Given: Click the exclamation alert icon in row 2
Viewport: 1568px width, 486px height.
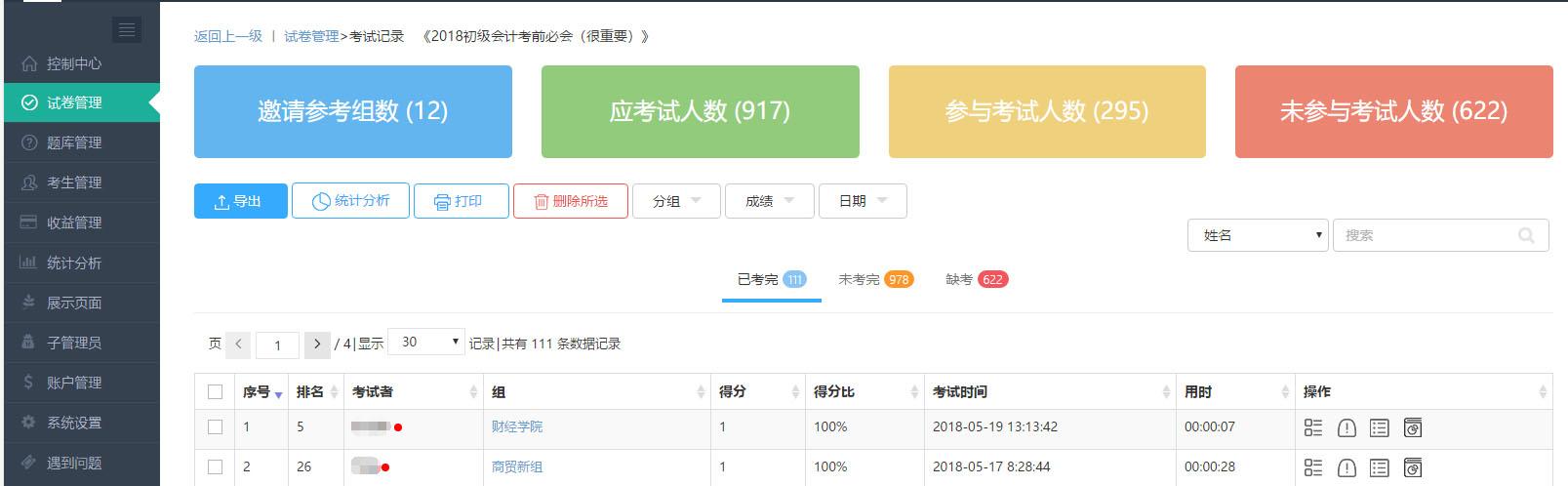Looking at the screenshot, I should click(1347, 467).
